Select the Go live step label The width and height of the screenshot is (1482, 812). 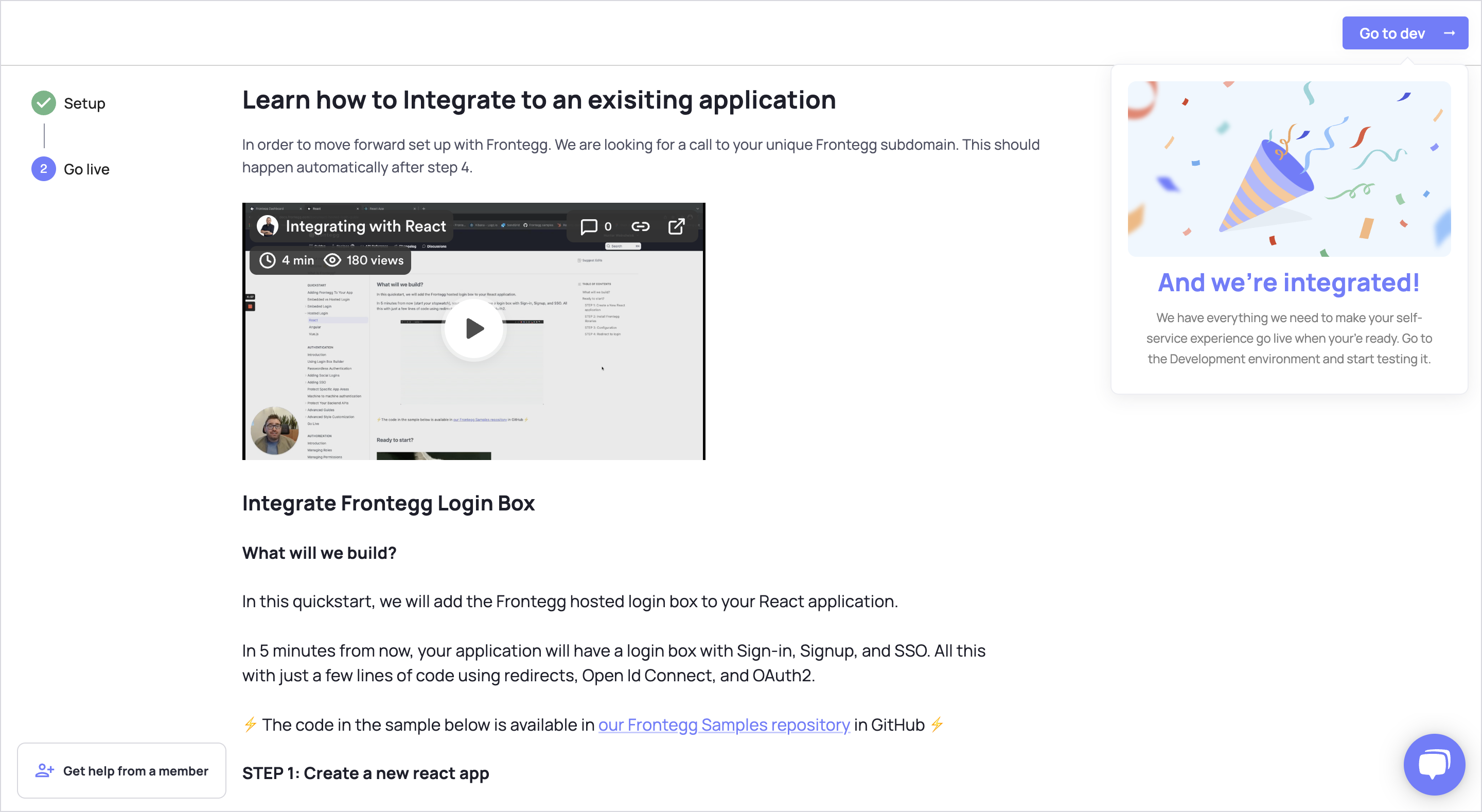[x=86, y=169]
